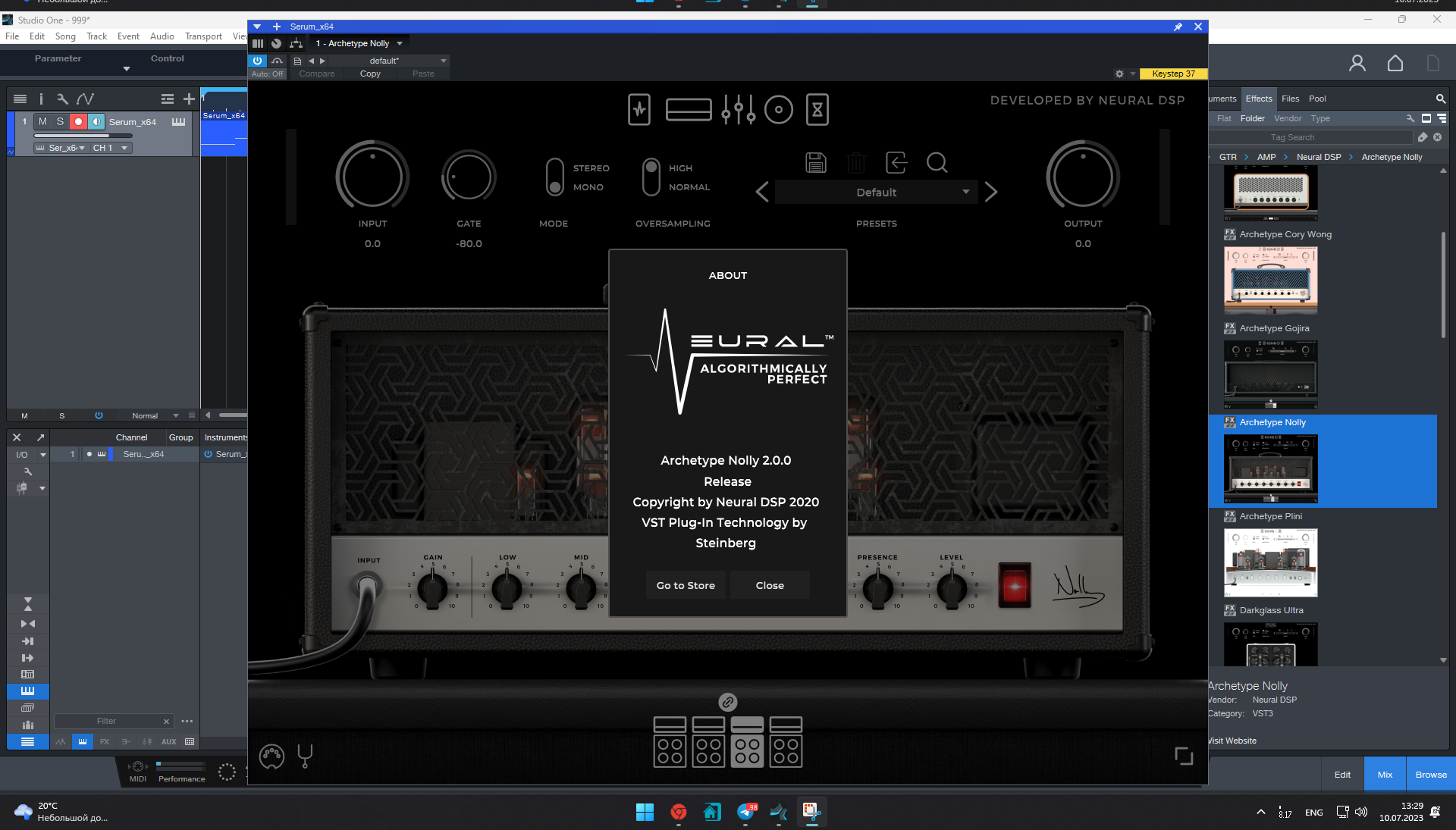Click the save preset floppy icon
Viewport: 1456px width, 830px height.
click(815, 162)
